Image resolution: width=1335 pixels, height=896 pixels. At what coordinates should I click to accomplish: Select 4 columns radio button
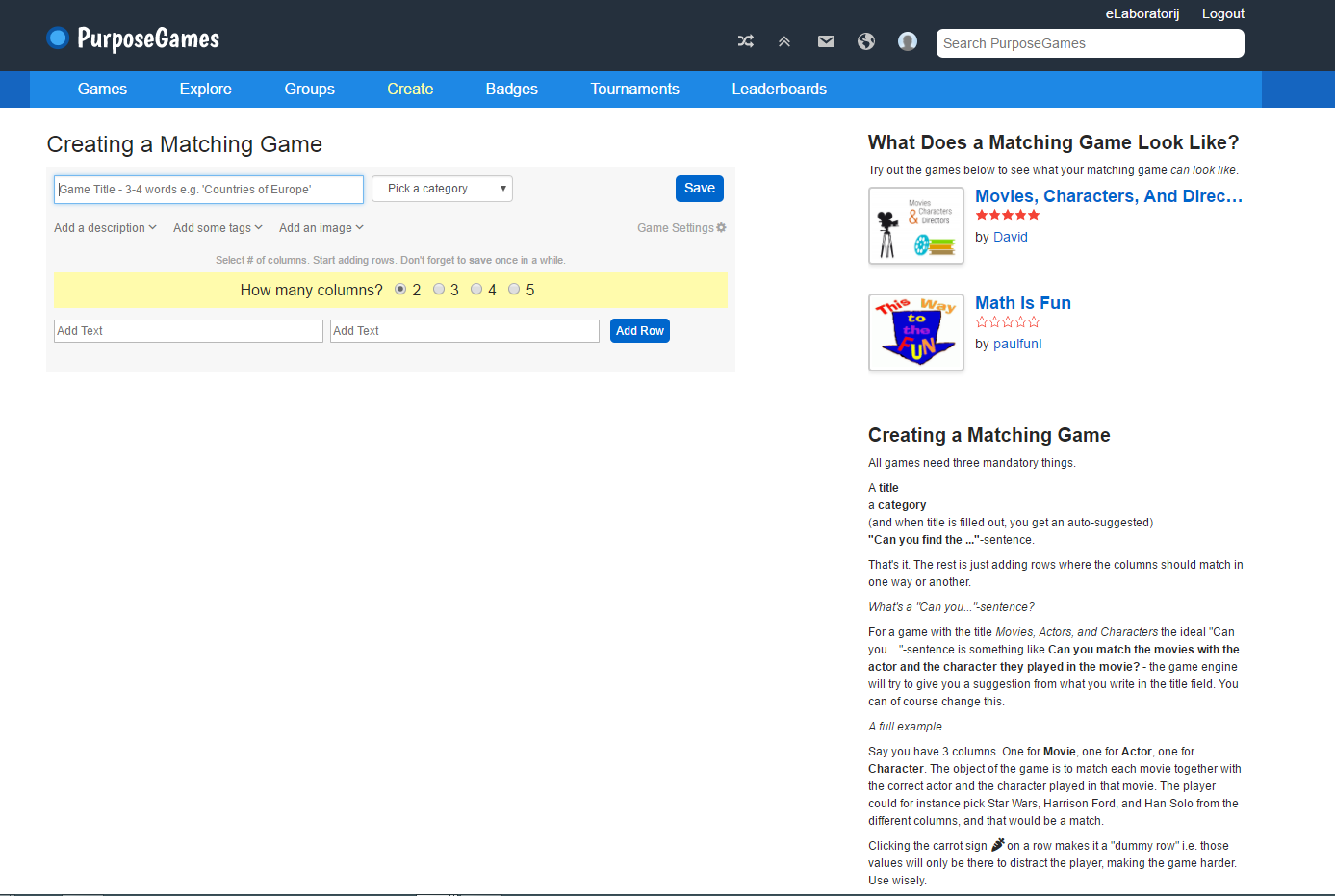(476, 289)
